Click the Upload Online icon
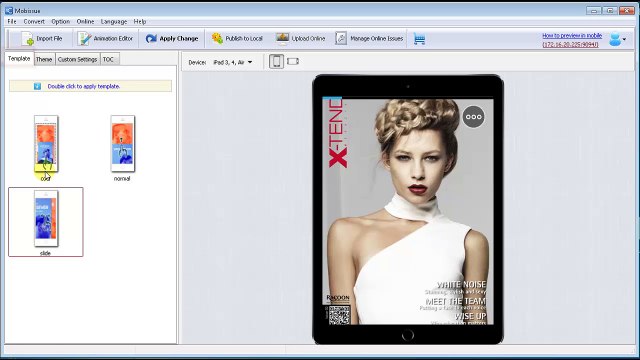The image size is (640, 360). click(282, 38)
